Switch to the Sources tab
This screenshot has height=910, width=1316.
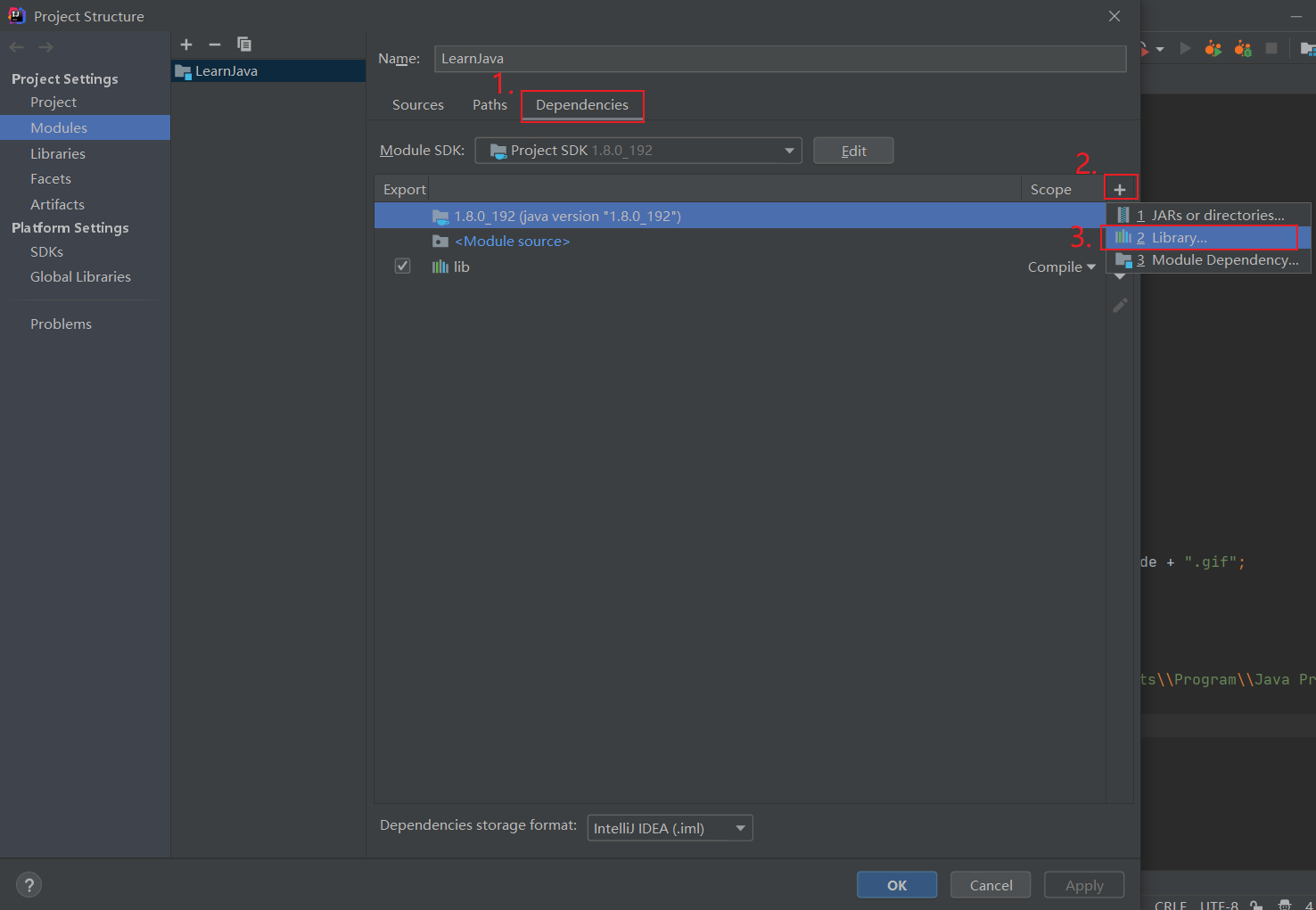[417, 104]
